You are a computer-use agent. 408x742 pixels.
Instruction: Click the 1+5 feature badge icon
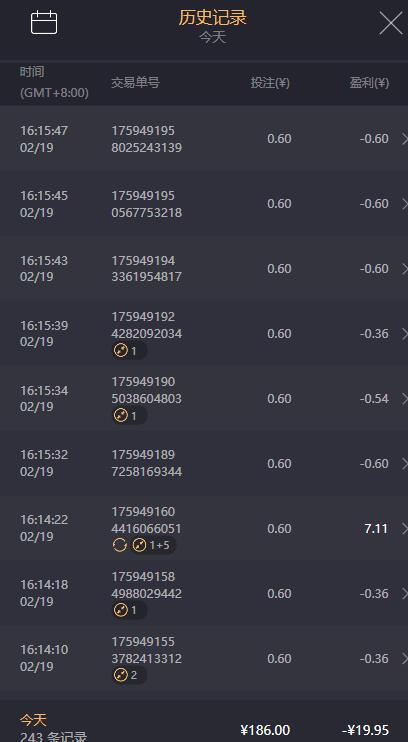click(152, 546)
